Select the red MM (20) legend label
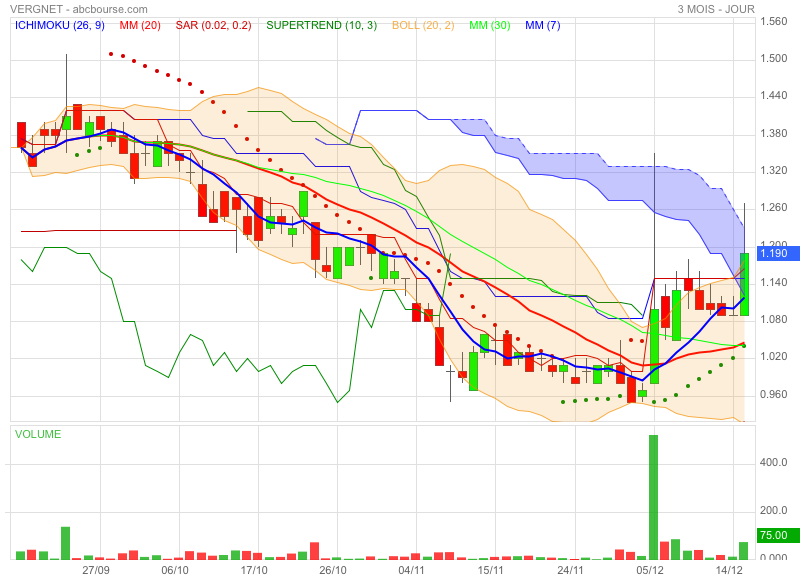Image resolution: width=800 pixels, height=580 pixels. point(140,25)
